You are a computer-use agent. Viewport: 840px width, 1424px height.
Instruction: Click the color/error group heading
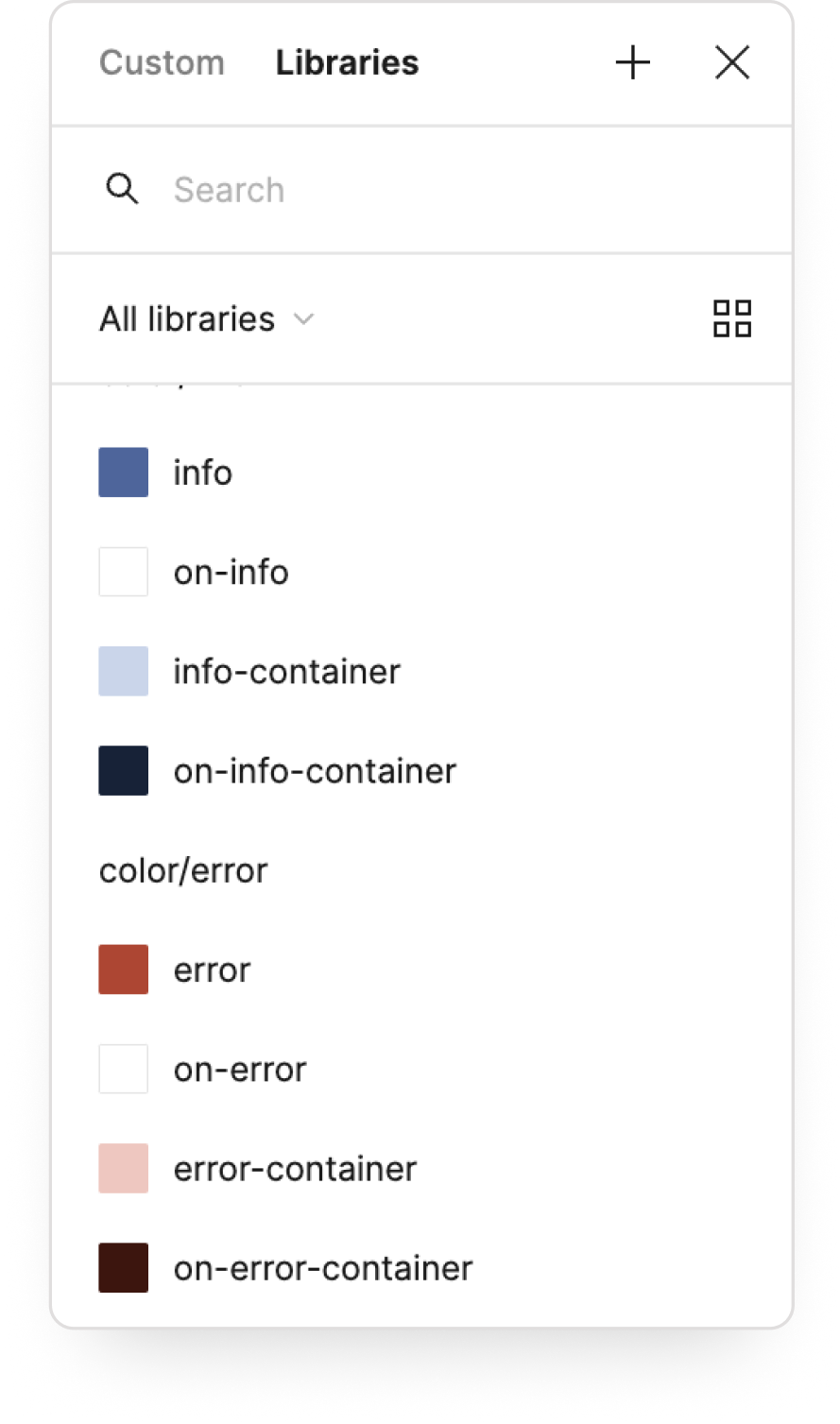coord(183,870)
